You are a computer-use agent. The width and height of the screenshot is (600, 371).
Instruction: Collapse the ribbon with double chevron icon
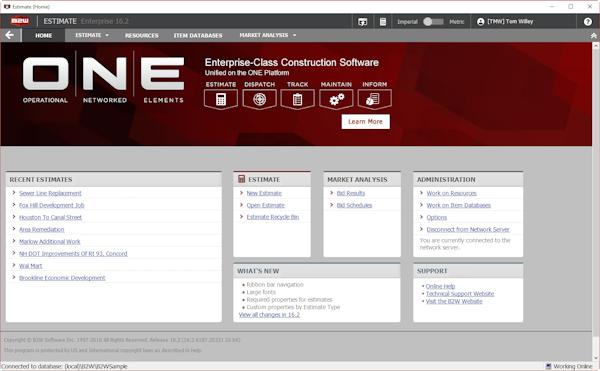(593, 36)
